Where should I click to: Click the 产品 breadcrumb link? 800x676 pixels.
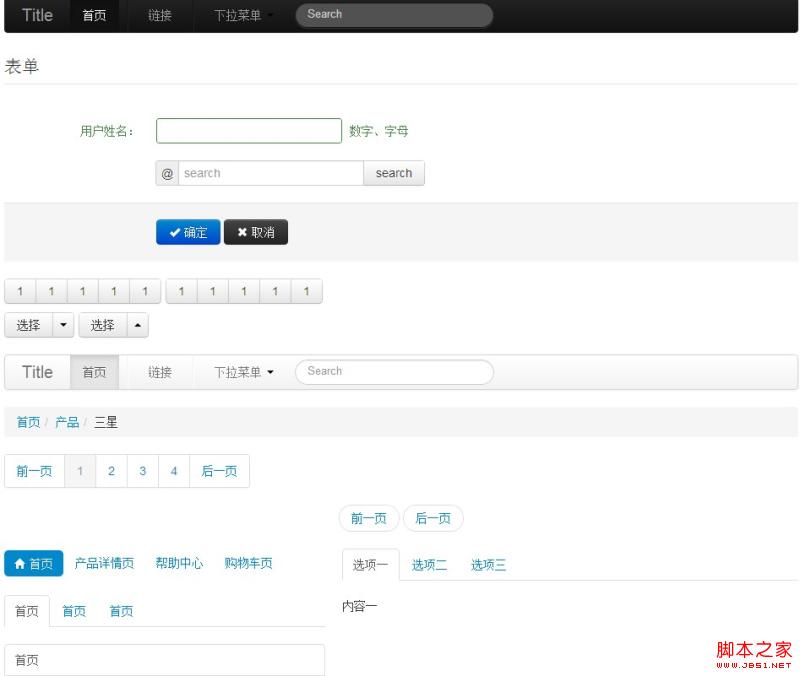(67, 422)
